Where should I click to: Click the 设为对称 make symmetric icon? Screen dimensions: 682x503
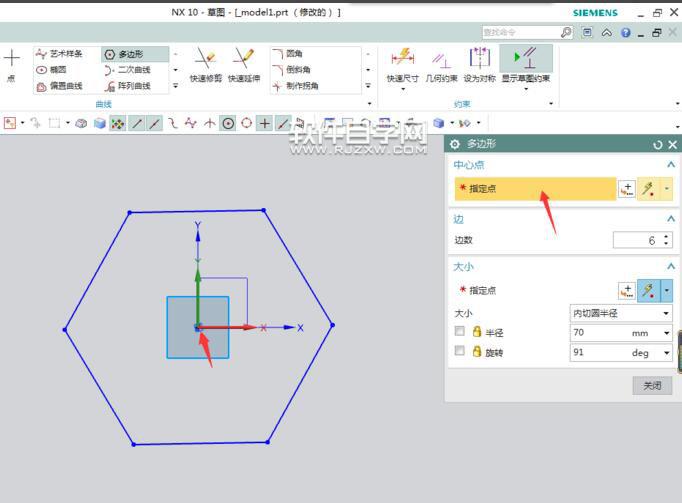479,64
